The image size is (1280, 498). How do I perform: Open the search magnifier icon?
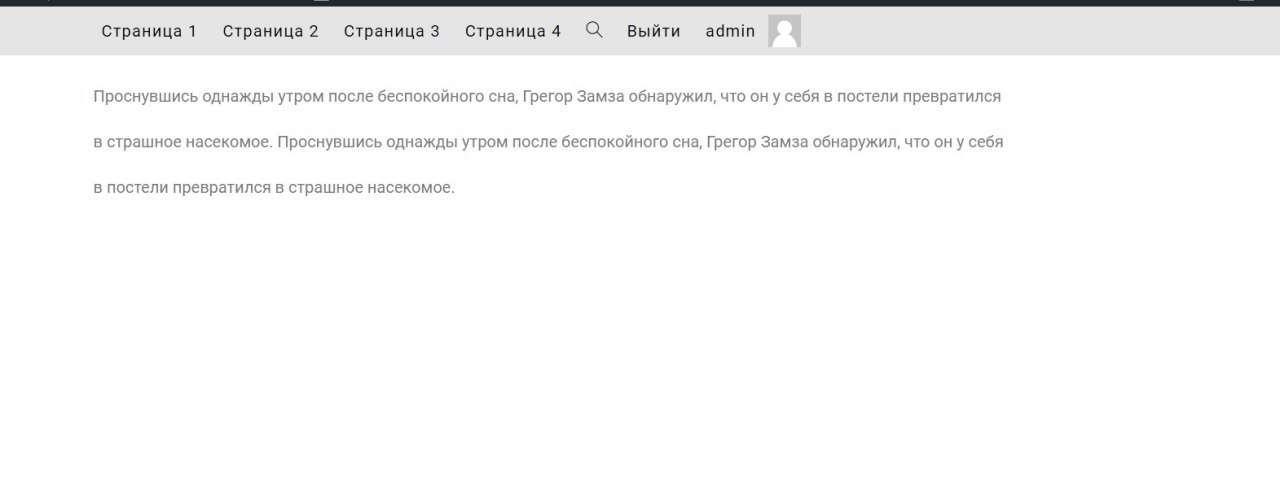pos(594,30)
